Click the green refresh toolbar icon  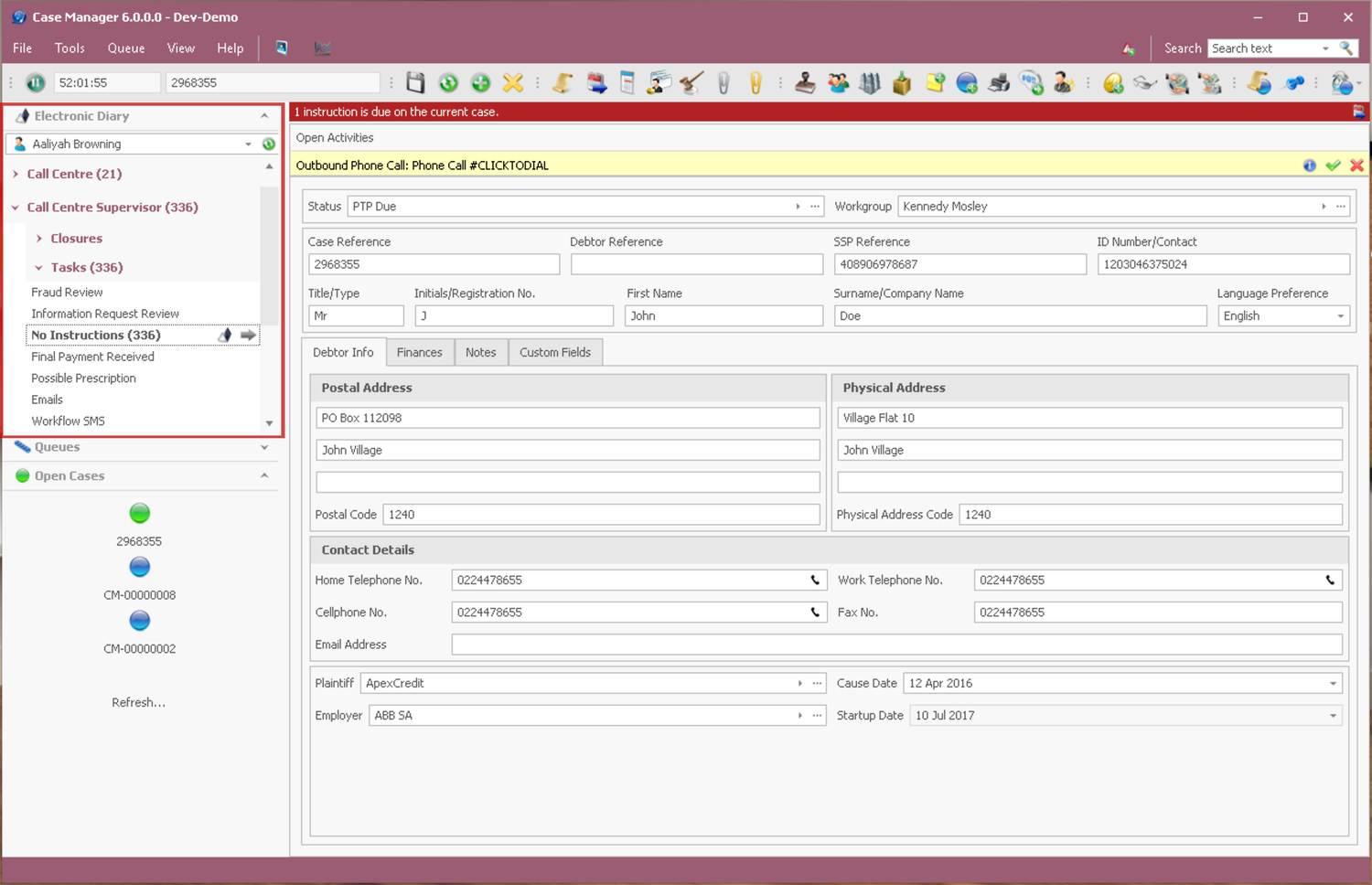448,83
